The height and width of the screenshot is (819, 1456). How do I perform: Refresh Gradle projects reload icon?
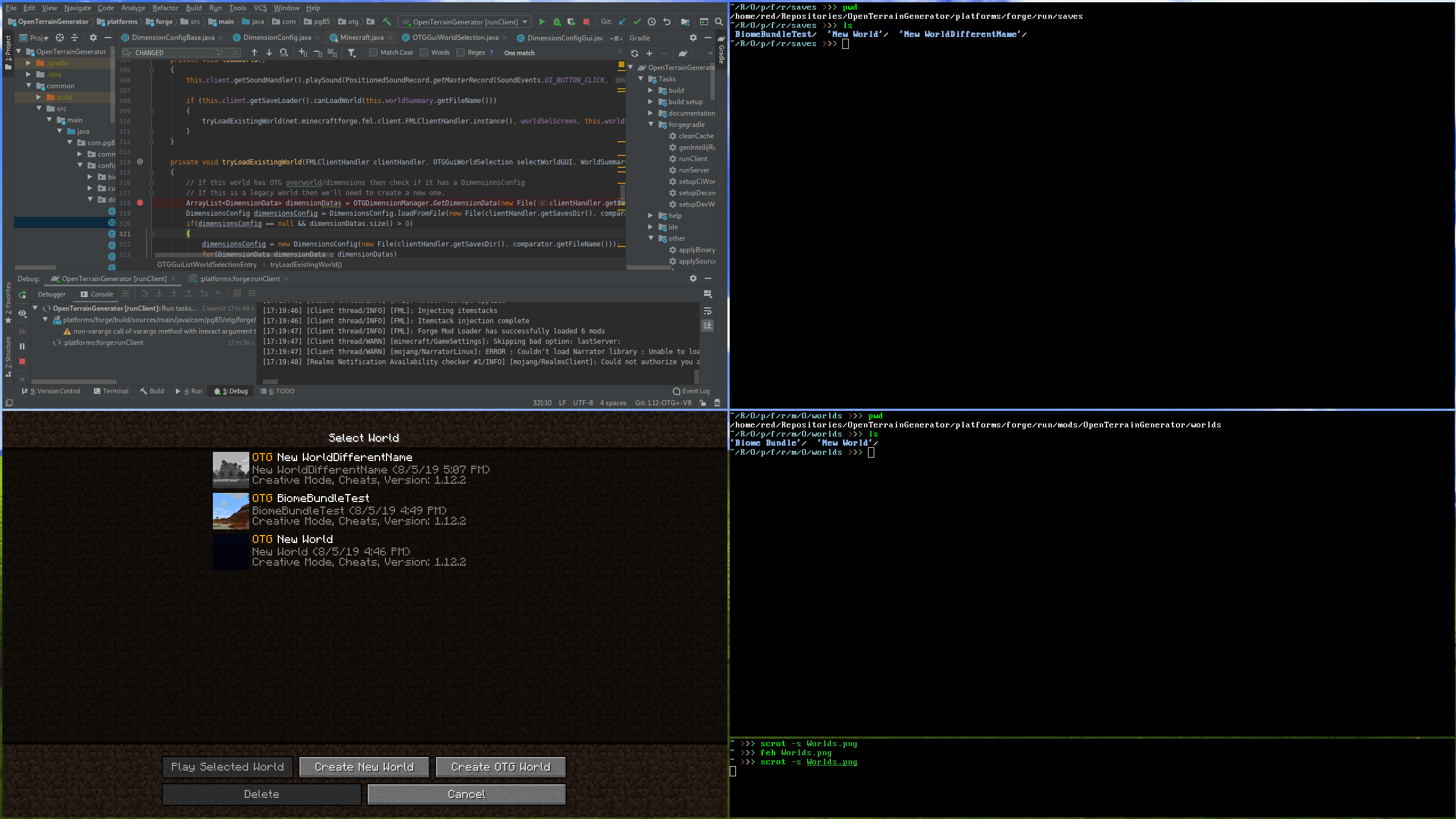(x=634, y=53)
